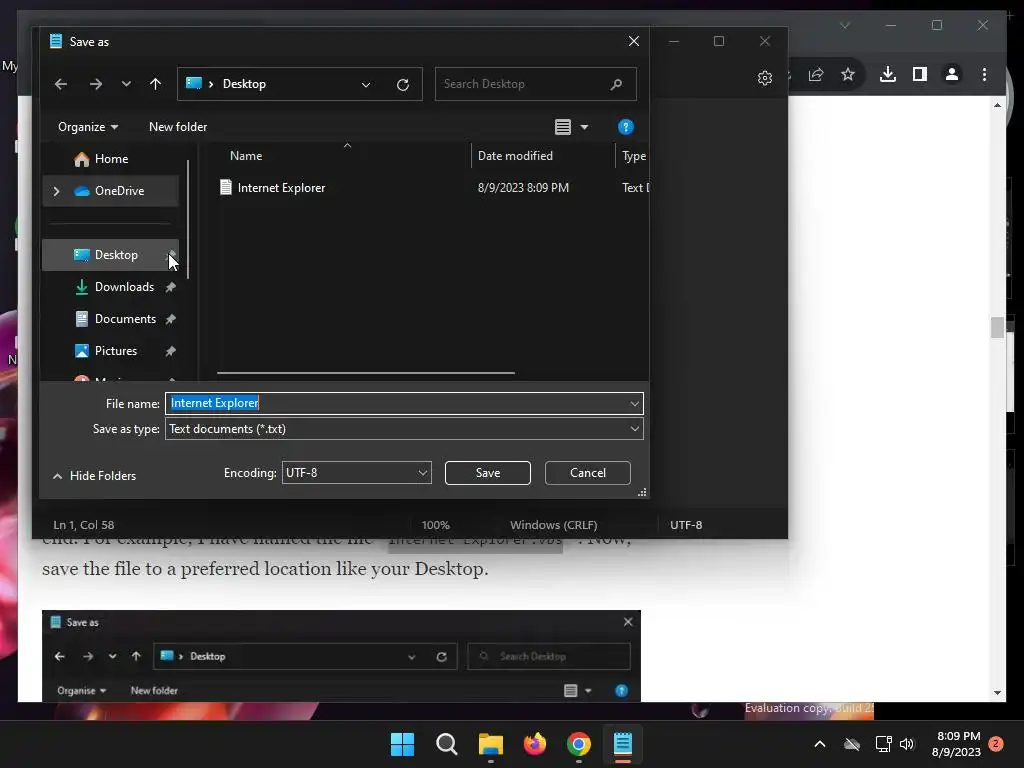
Task: Open taskbar Search
Action: 447,744
